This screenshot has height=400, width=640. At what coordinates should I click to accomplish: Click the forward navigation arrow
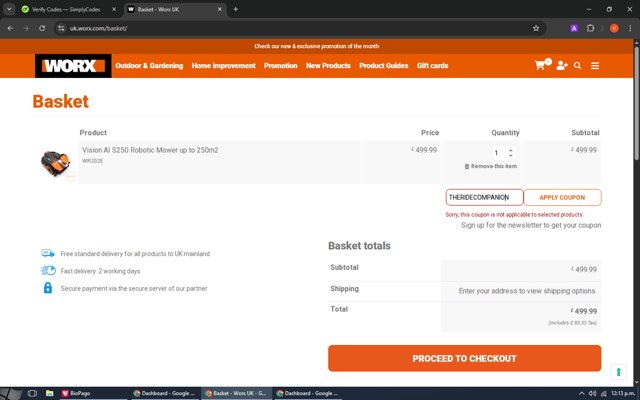(26, 28)
